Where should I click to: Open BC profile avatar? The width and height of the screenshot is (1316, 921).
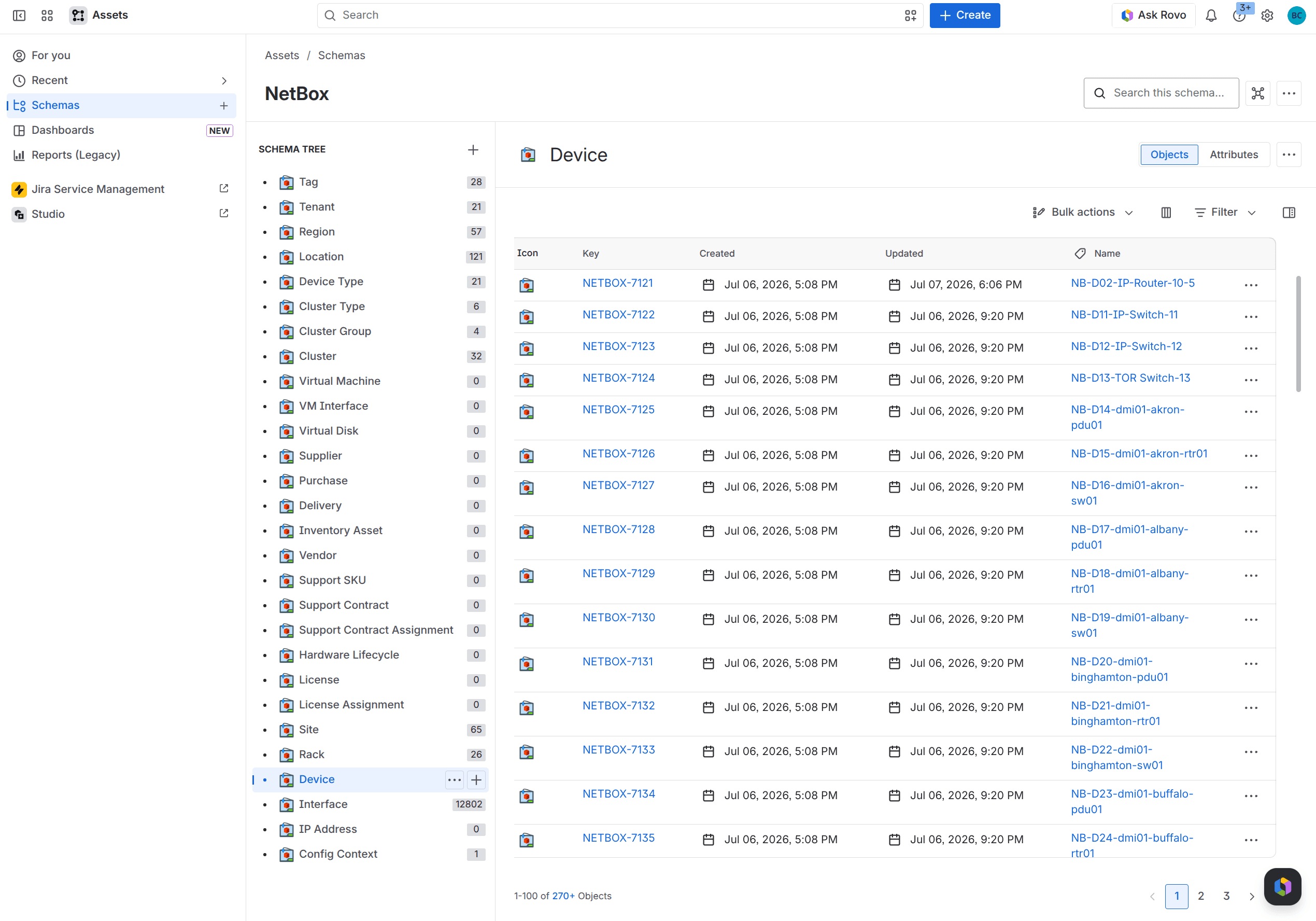(x=1296, y=16)
